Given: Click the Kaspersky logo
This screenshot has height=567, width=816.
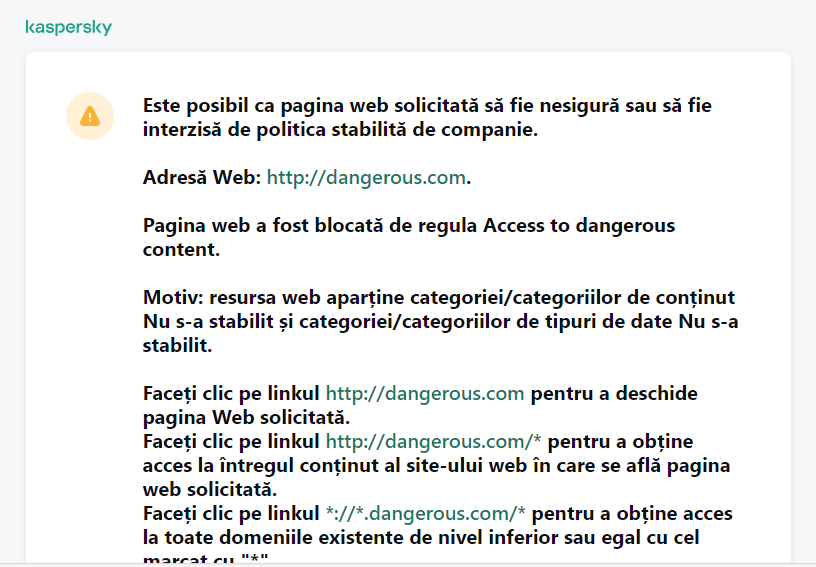Looking at the screenshot, I should click(x=69, y=27).
